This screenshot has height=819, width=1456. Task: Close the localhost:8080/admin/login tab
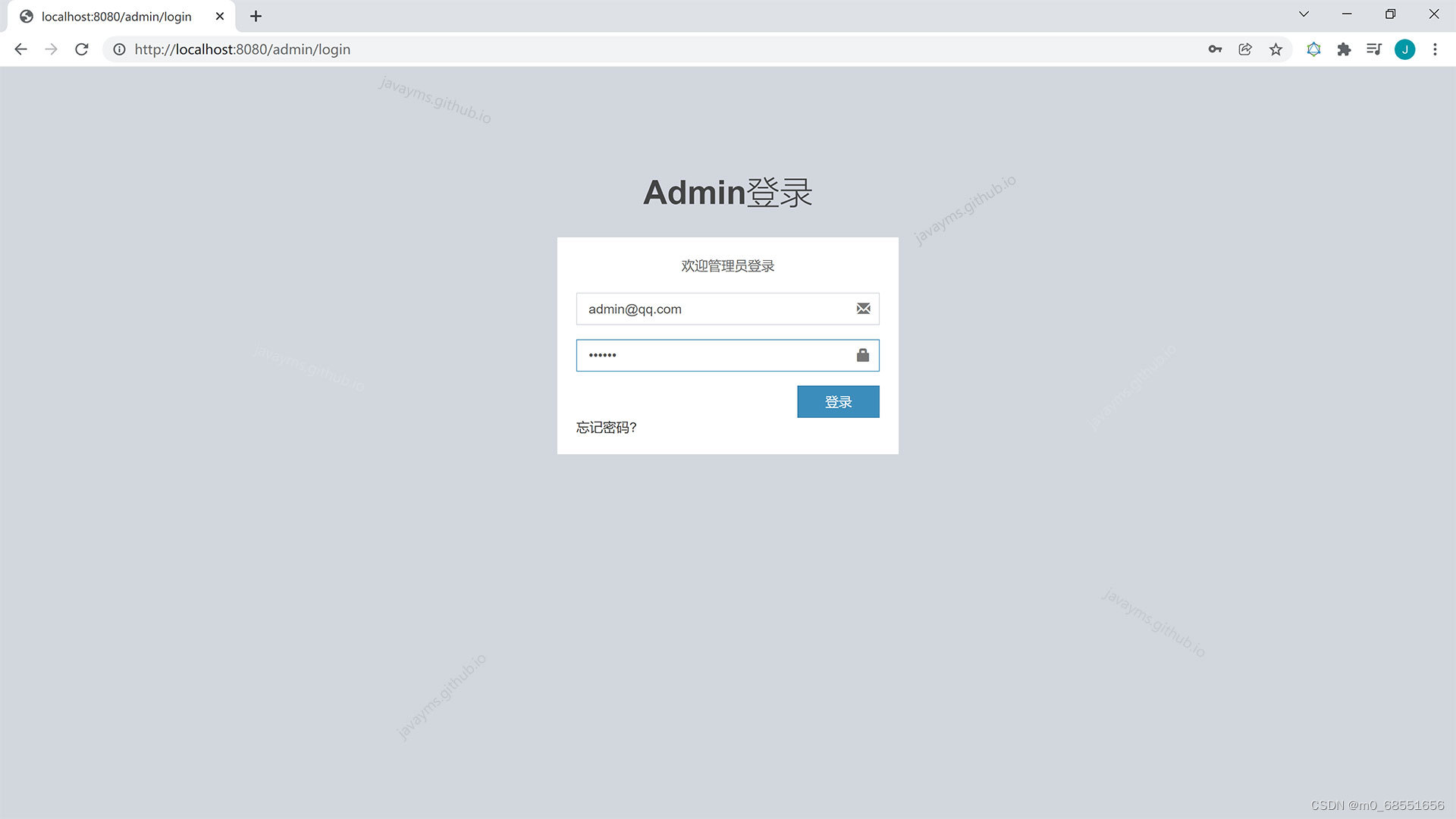tap(220, 16)
